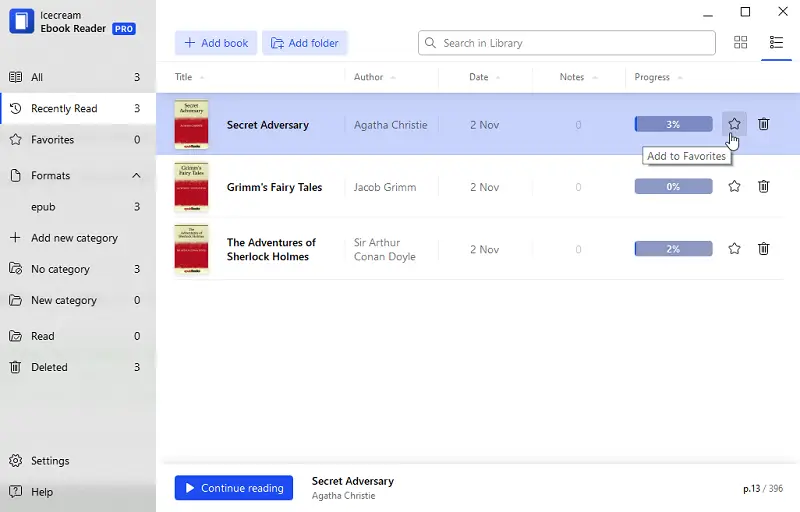Click the All book-list icon

coord(16,77)
